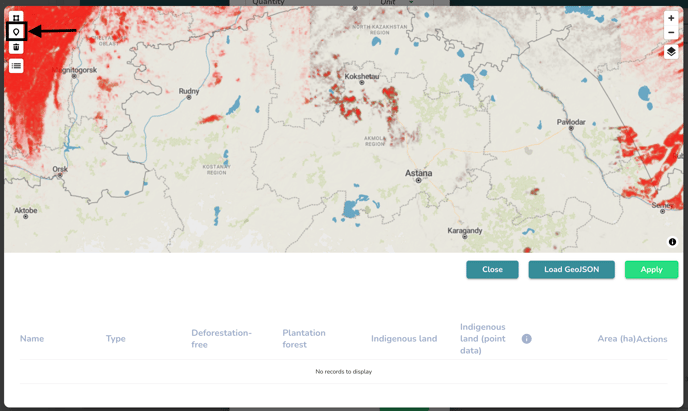Show map attribution info icon
This screenshot has height=411, width=688.
tap(672, 242)
